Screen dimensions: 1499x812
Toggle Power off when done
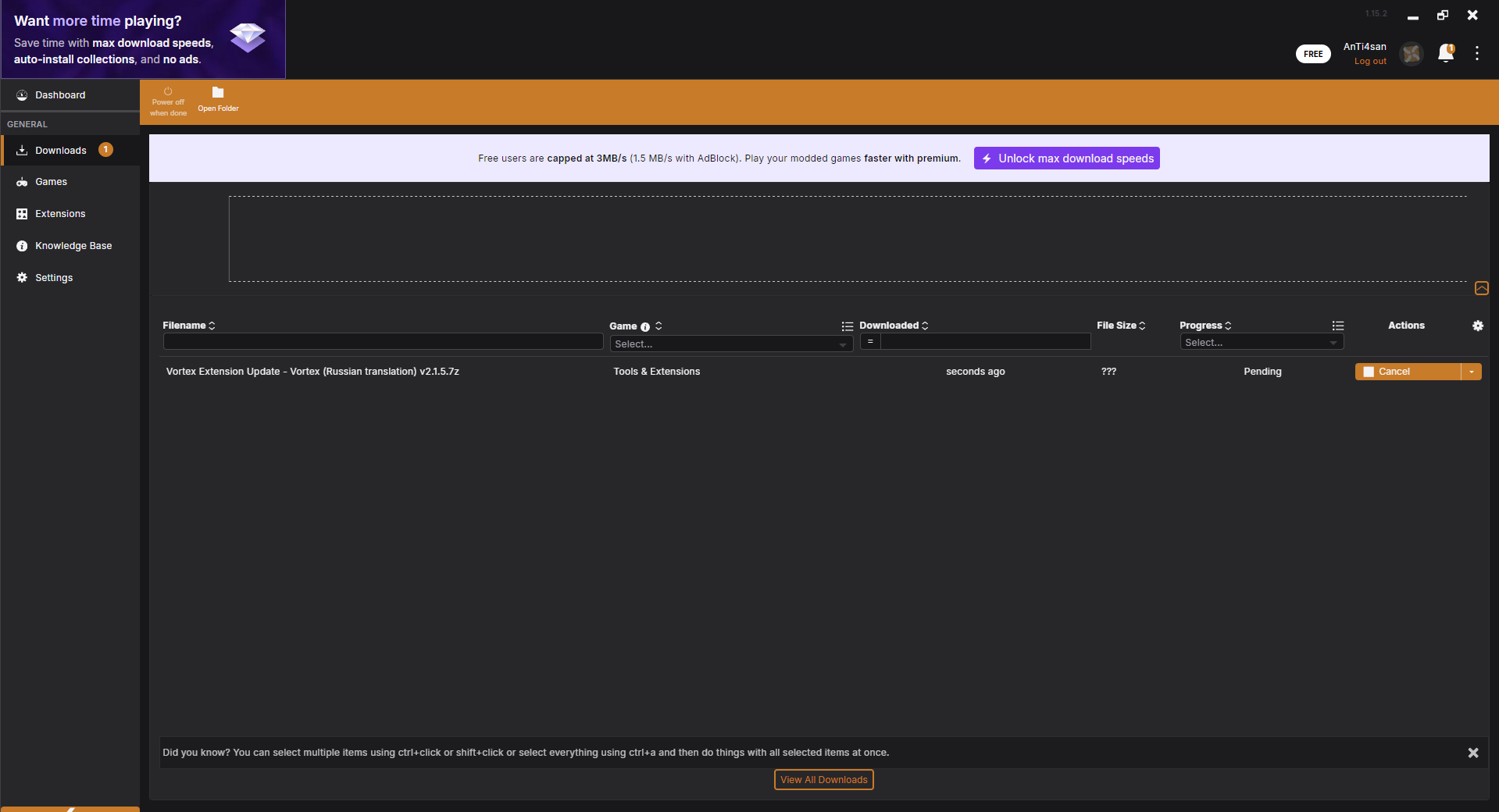click(168, 100)
